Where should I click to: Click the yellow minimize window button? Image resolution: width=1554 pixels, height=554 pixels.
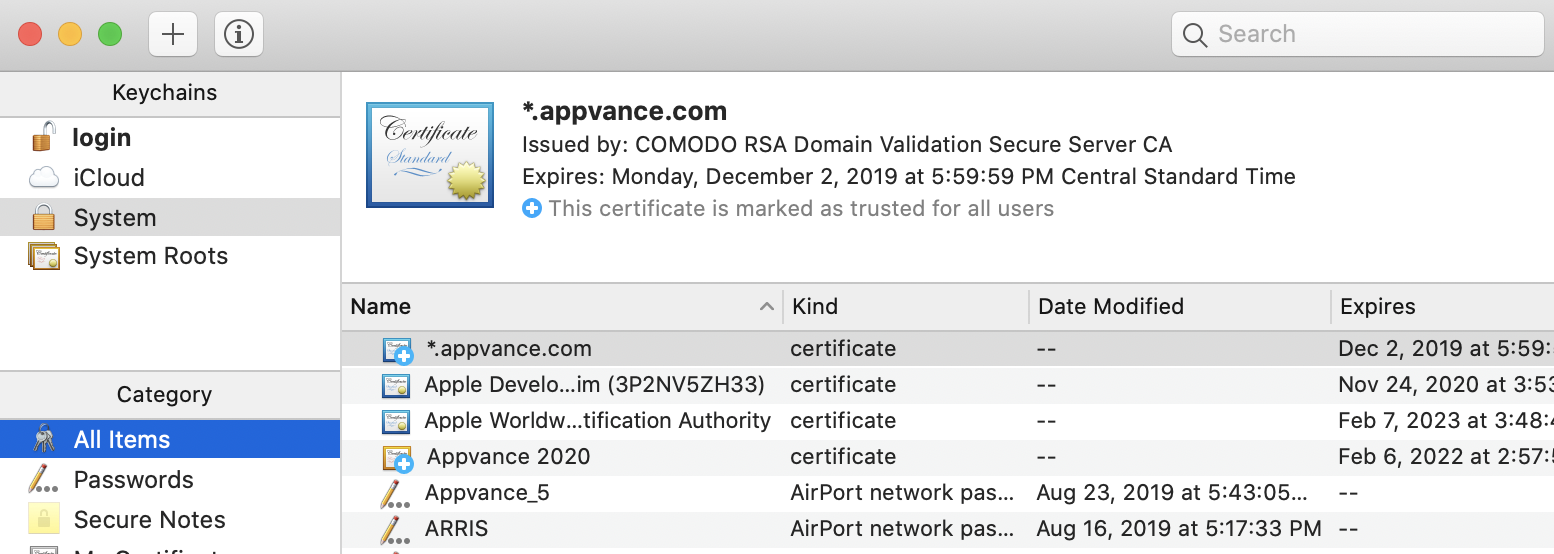pyautogui.click(x=70, y=34)
